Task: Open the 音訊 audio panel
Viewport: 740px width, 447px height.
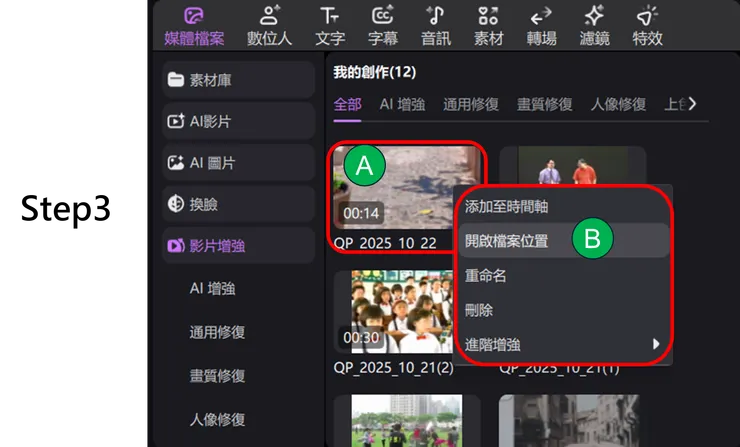Action: pos(436,26)
